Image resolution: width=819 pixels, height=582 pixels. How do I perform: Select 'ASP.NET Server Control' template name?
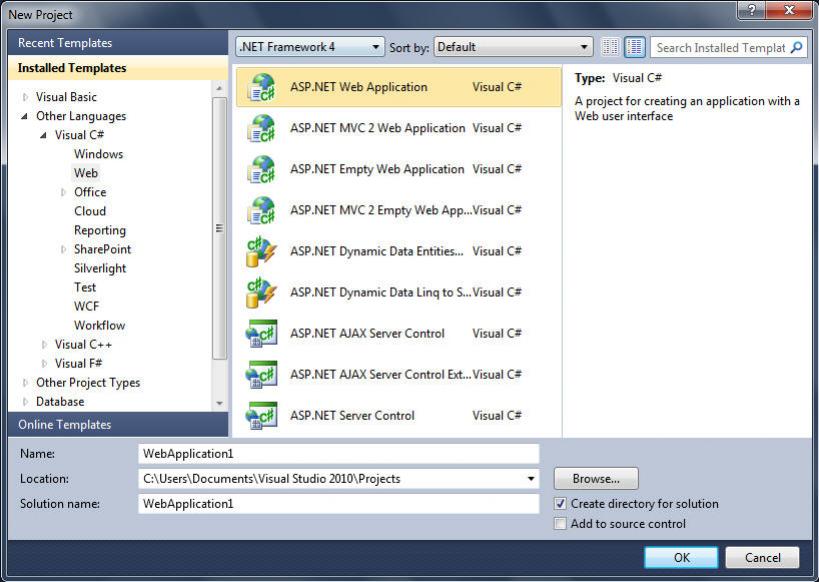click(x=352, y=415)
